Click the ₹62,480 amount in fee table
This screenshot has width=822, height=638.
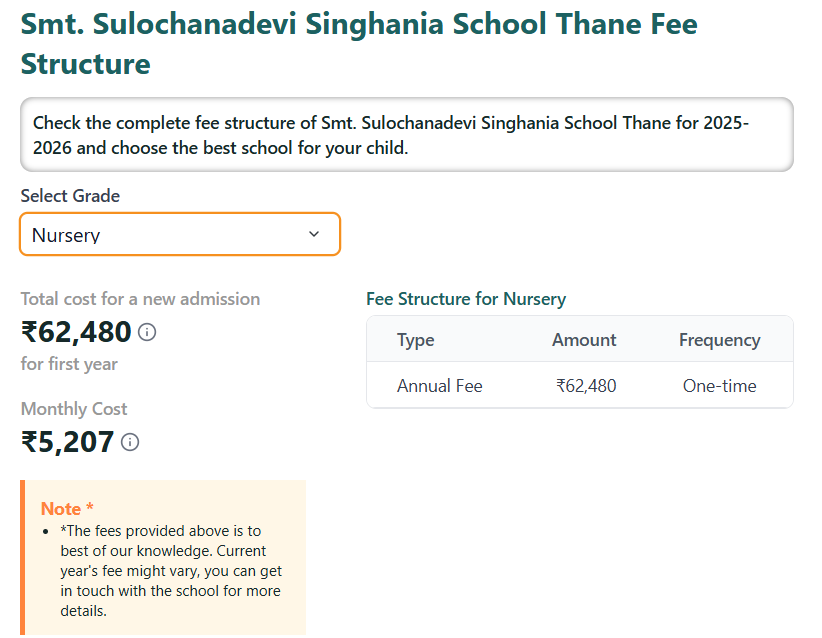click(x=586, y=386)
